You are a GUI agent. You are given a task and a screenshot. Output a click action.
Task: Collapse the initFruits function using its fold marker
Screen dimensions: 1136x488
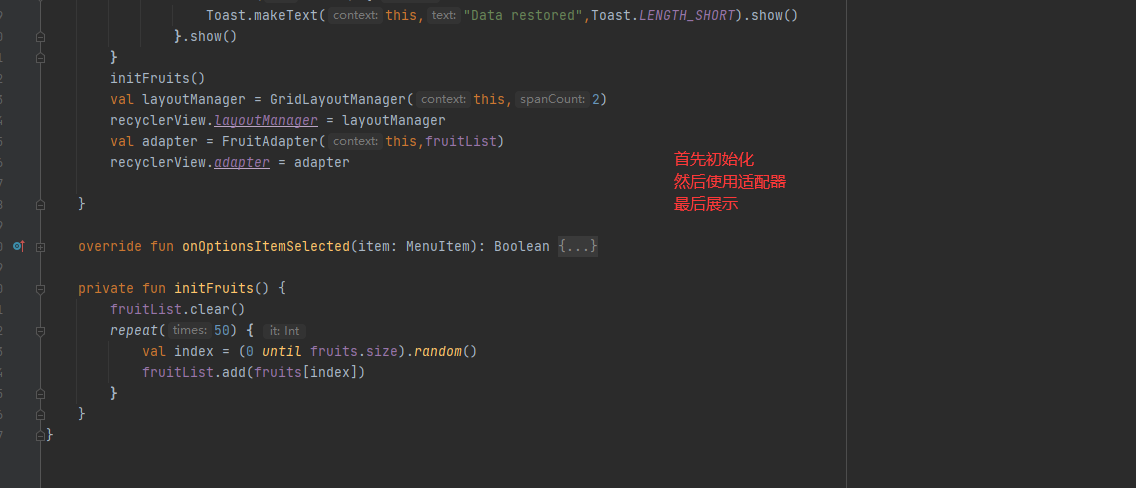41,288
